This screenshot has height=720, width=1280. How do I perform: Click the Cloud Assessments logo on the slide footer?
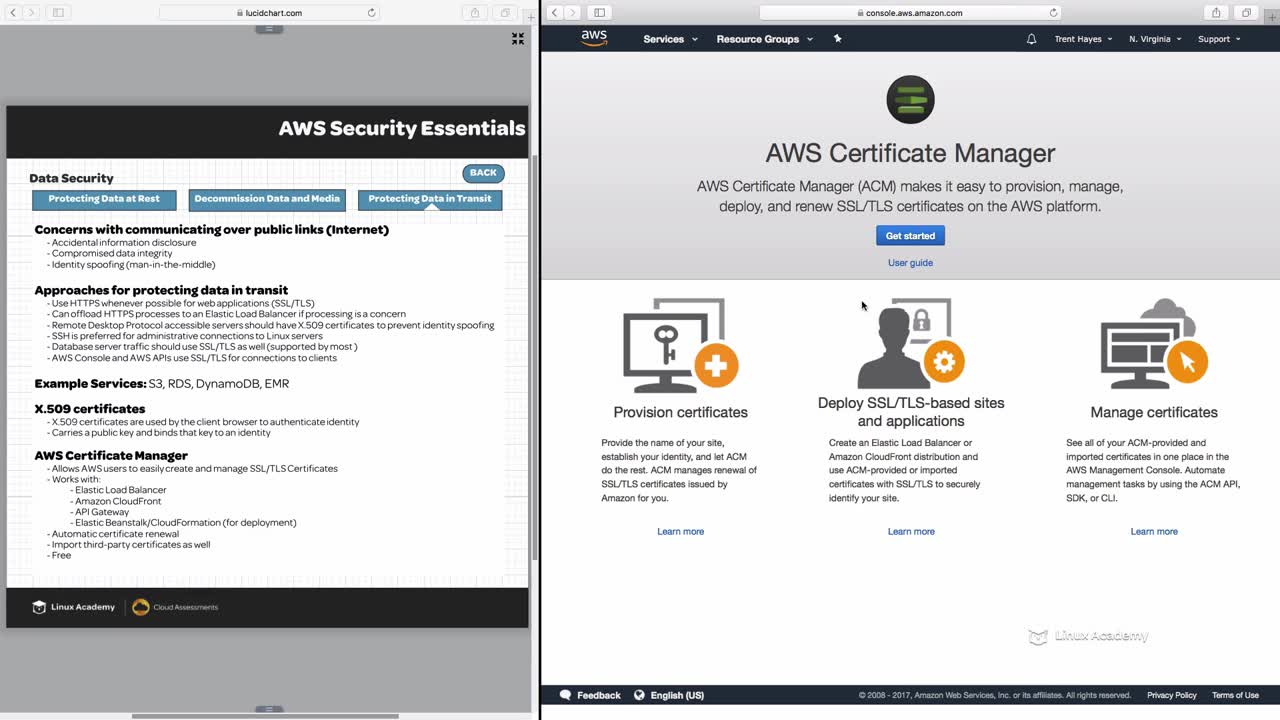point(175,607)
